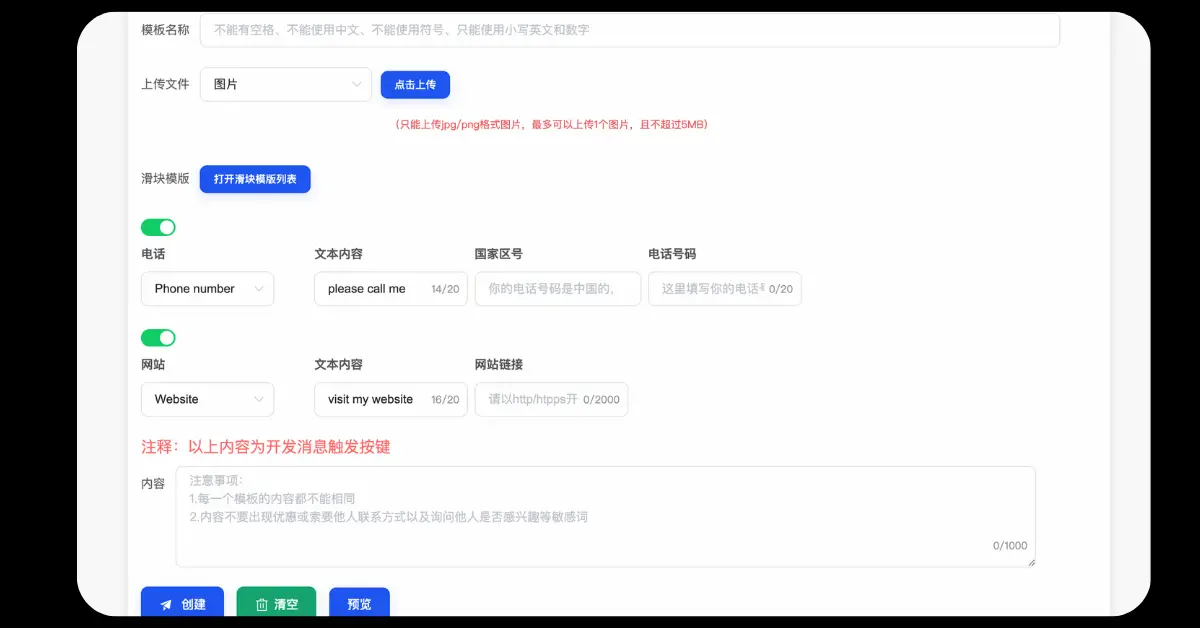Click chevron arrow in Phone number dropdown
Viewport: 1200px width, 628px height.
259,289
